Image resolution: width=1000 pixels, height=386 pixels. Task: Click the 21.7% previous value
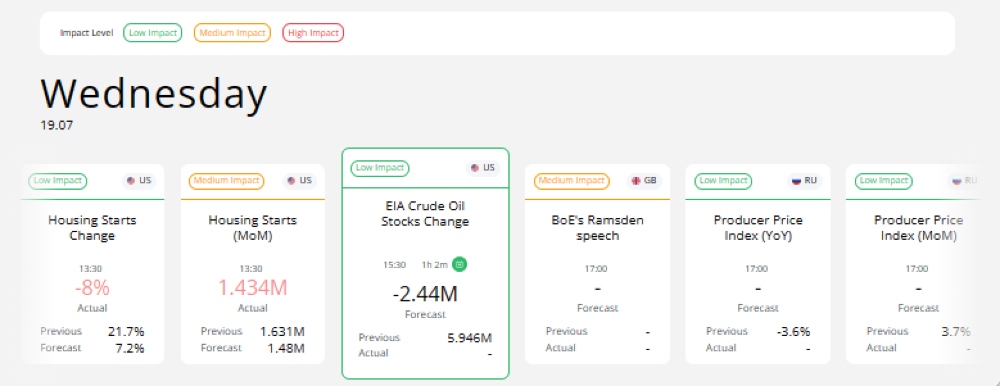click(126, 332)
